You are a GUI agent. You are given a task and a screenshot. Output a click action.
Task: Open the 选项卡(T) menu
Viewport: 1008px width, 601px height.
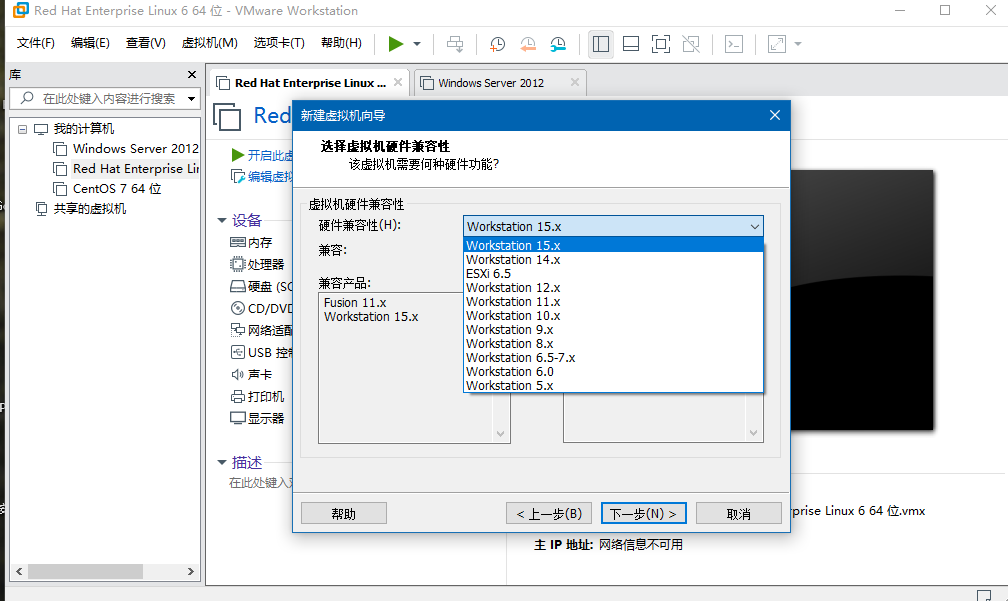[x=279, y=43]
